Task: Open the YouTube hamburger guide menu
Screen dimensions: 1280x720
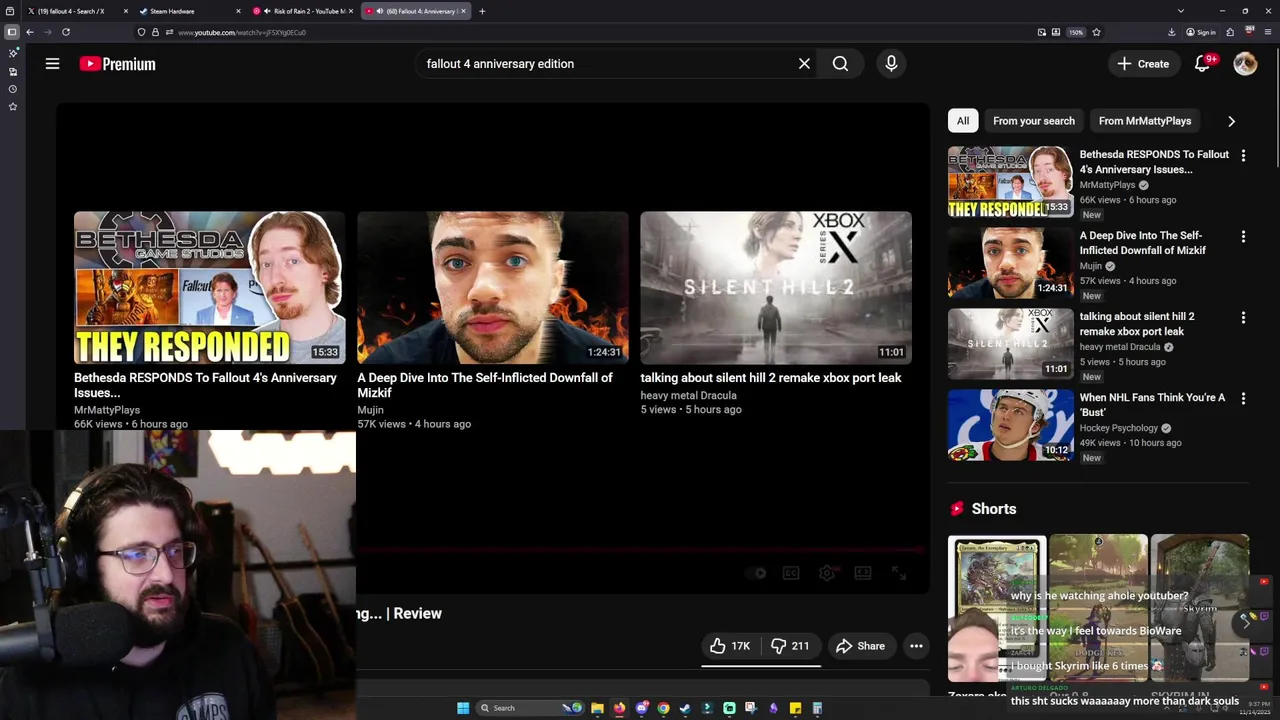Action: 52,64
